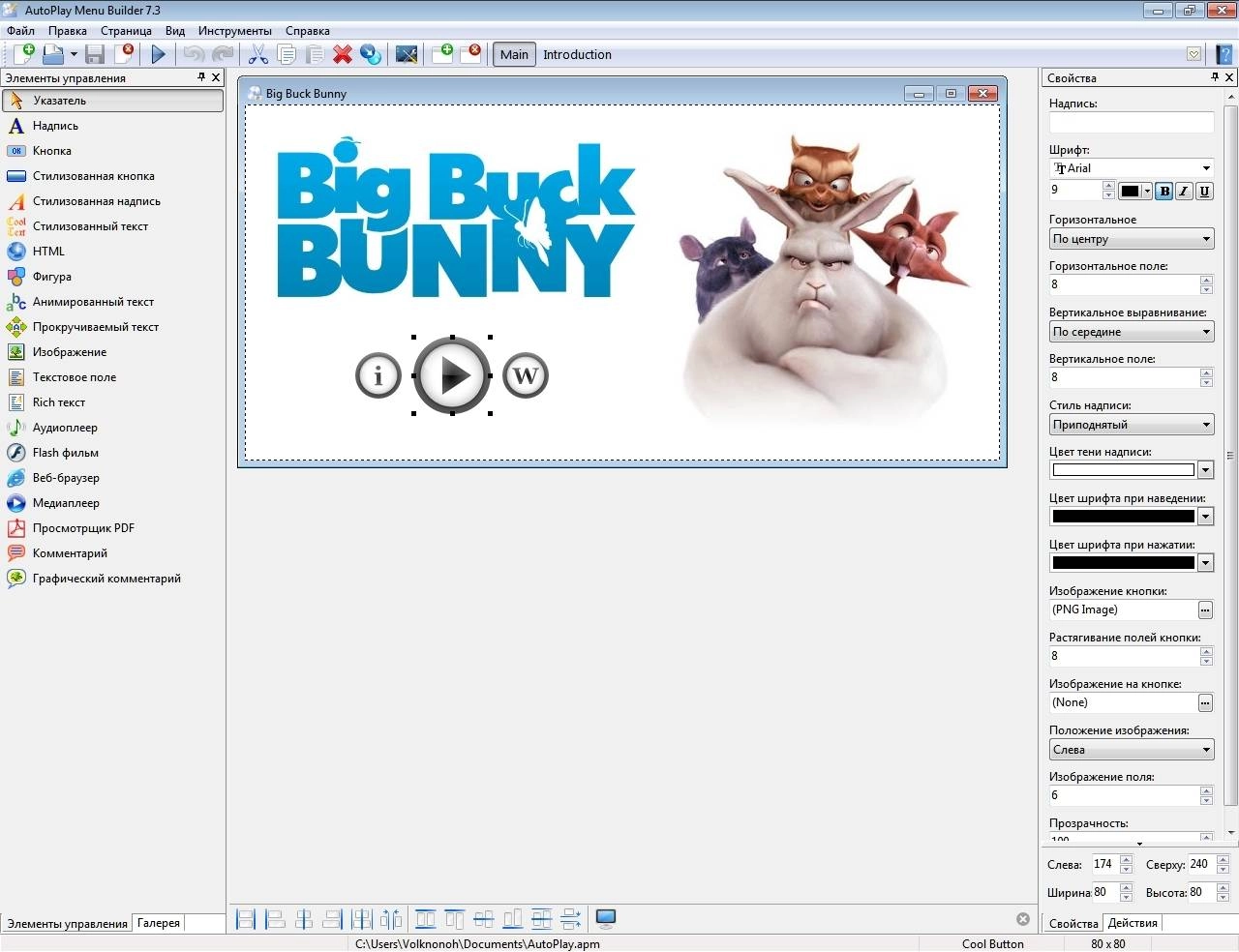The width and height of the screenshot is (1239, 952).
Task: Open the Файл menu
Action: (20, 31)
